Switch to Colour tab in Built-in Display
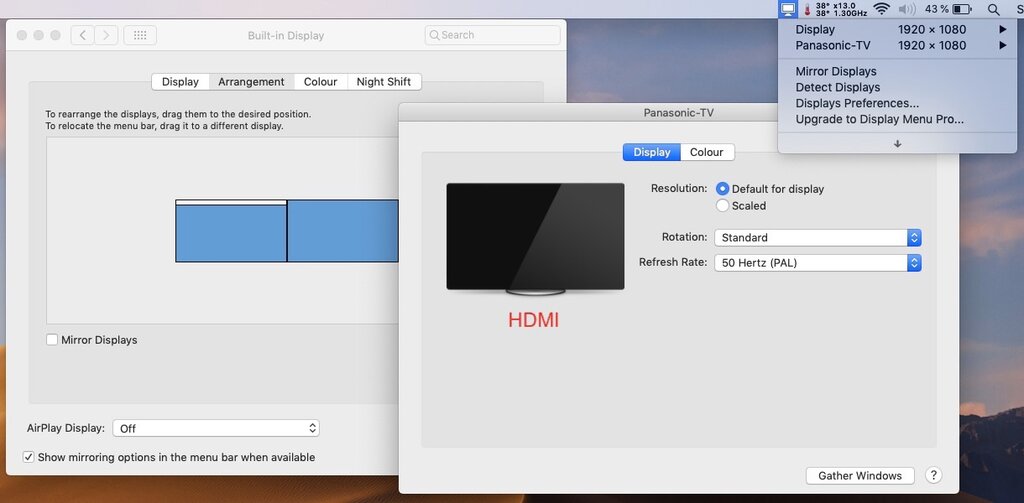Screen dimensions: 1024x503 pos(321,82)
